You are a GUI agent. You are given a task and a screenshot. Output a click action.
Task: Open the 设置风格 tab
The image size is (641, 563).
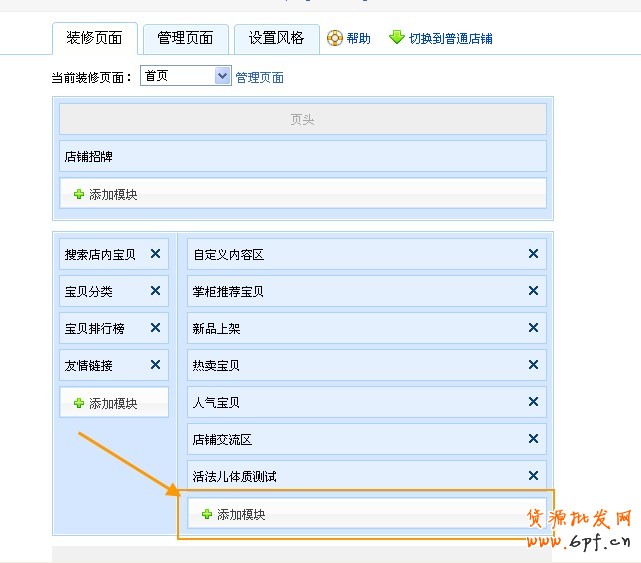276,39
